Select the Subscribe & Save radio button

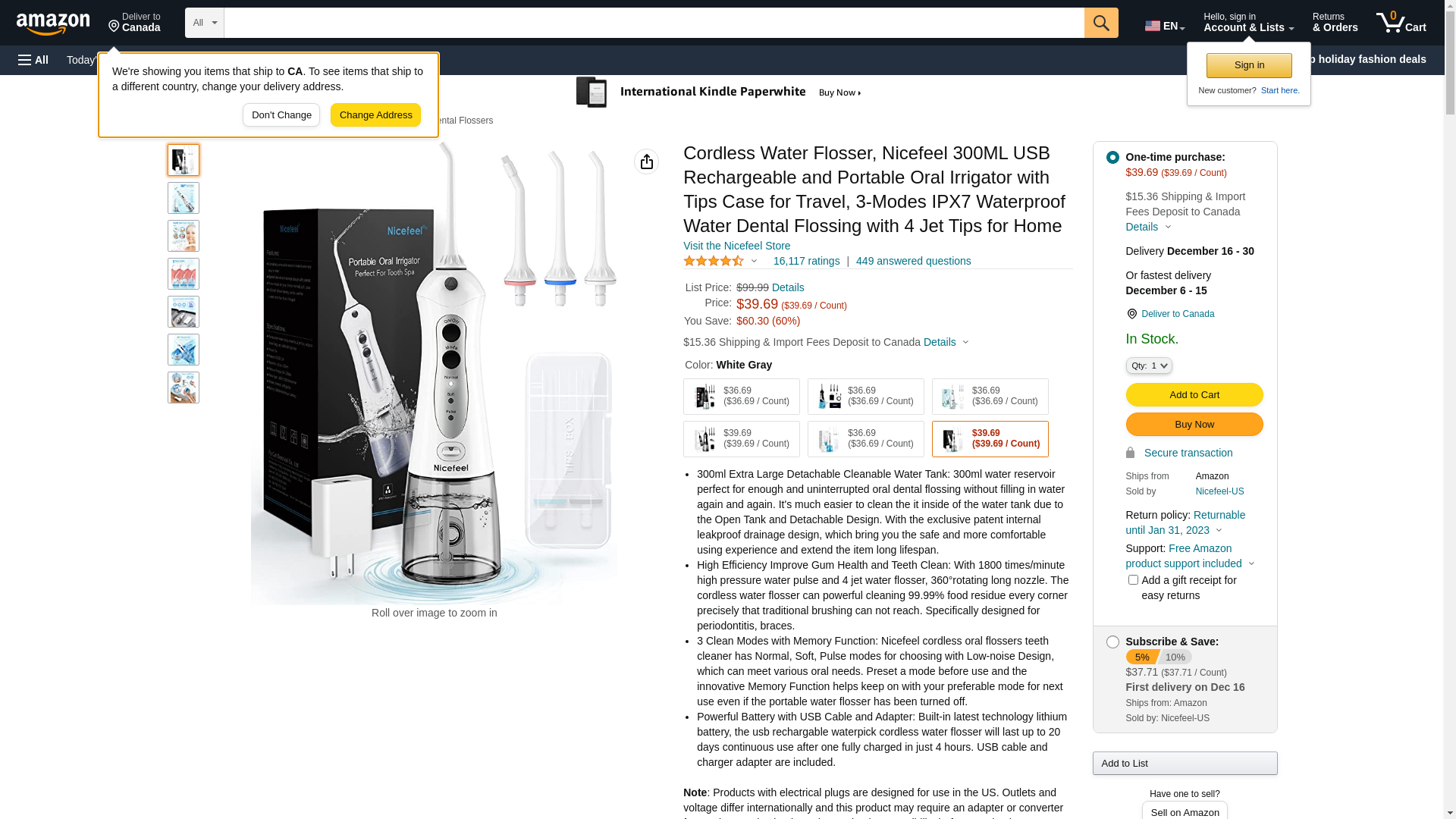1112,642
